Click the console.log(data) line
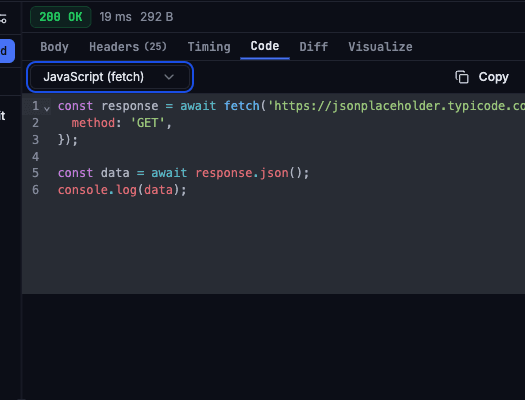This screenshot has height=400, width=525. (122, 190)
